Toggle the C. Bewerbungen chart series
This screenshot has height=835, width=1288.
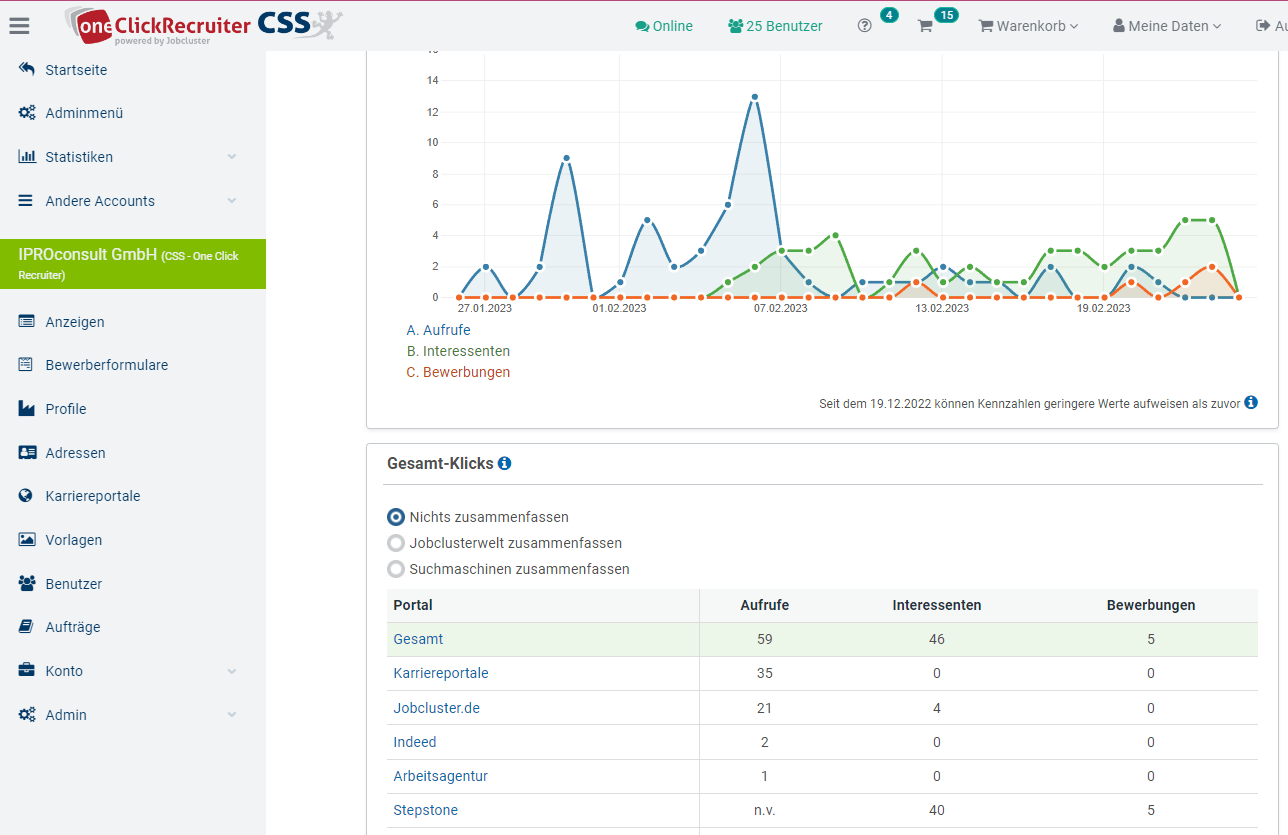point(458,372)
